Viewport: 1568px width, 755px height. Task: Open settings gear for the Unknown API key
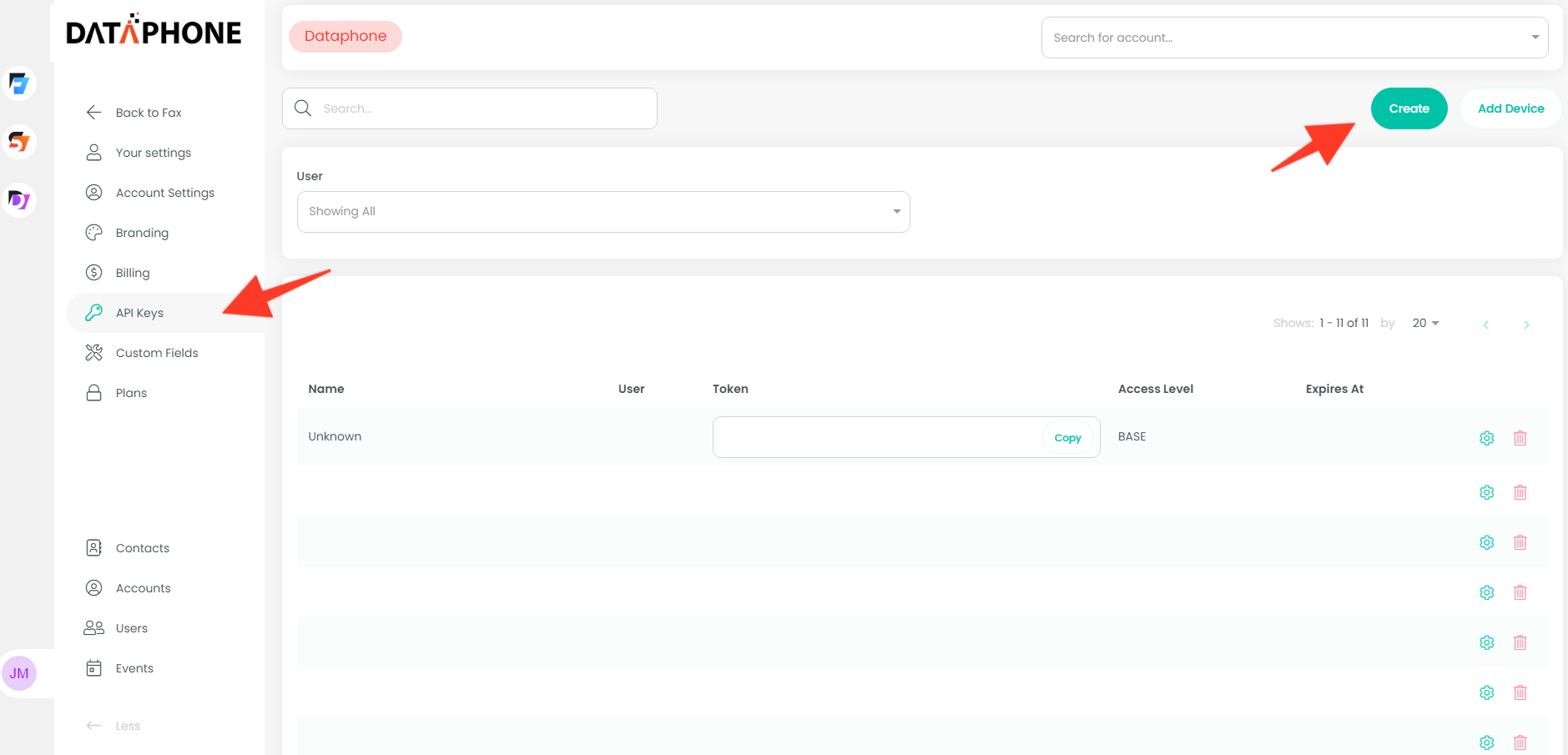click(x=1486, y=438)
